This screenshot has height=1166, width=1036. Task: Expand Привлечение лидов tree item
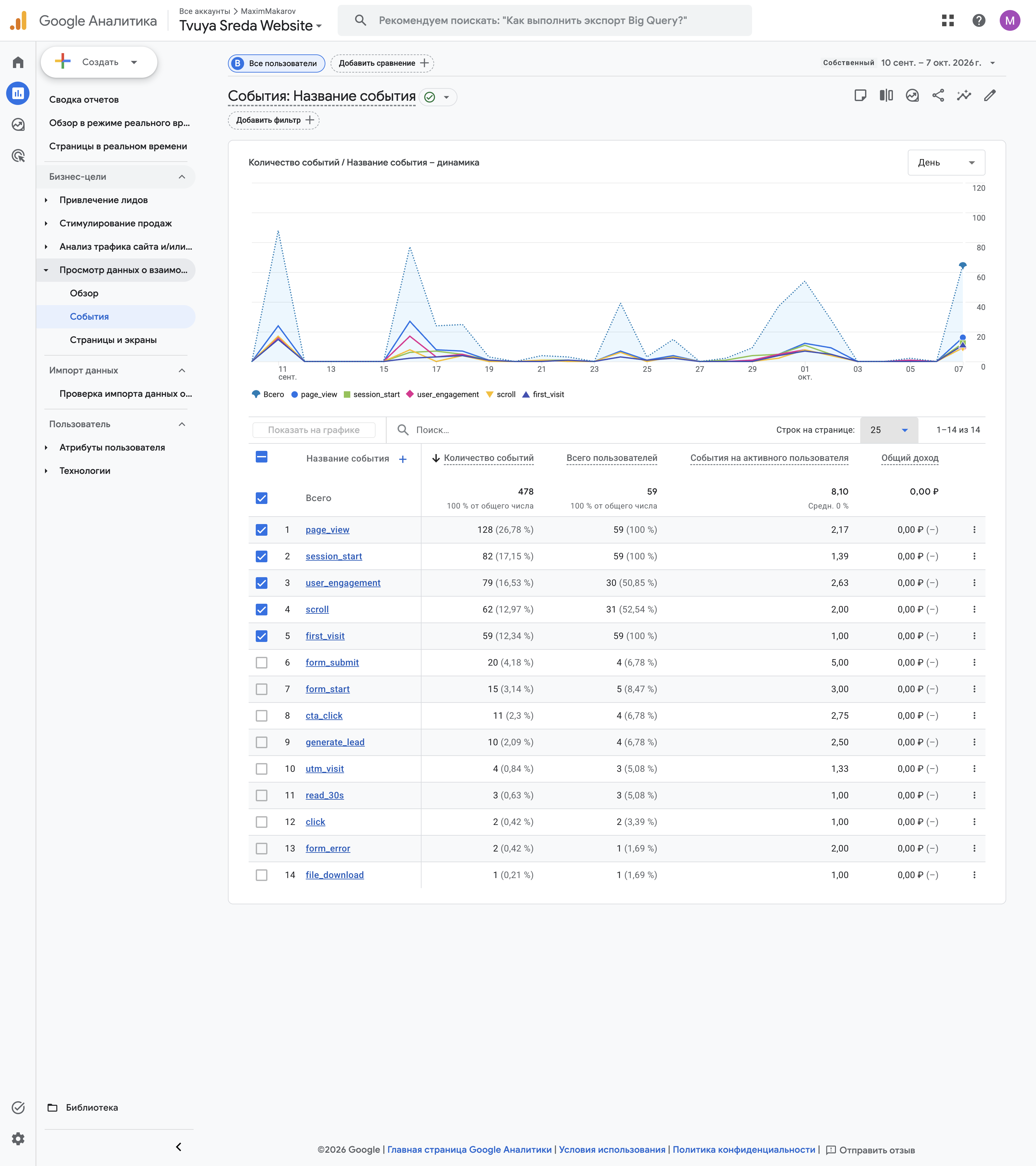[x=46, y=200]
